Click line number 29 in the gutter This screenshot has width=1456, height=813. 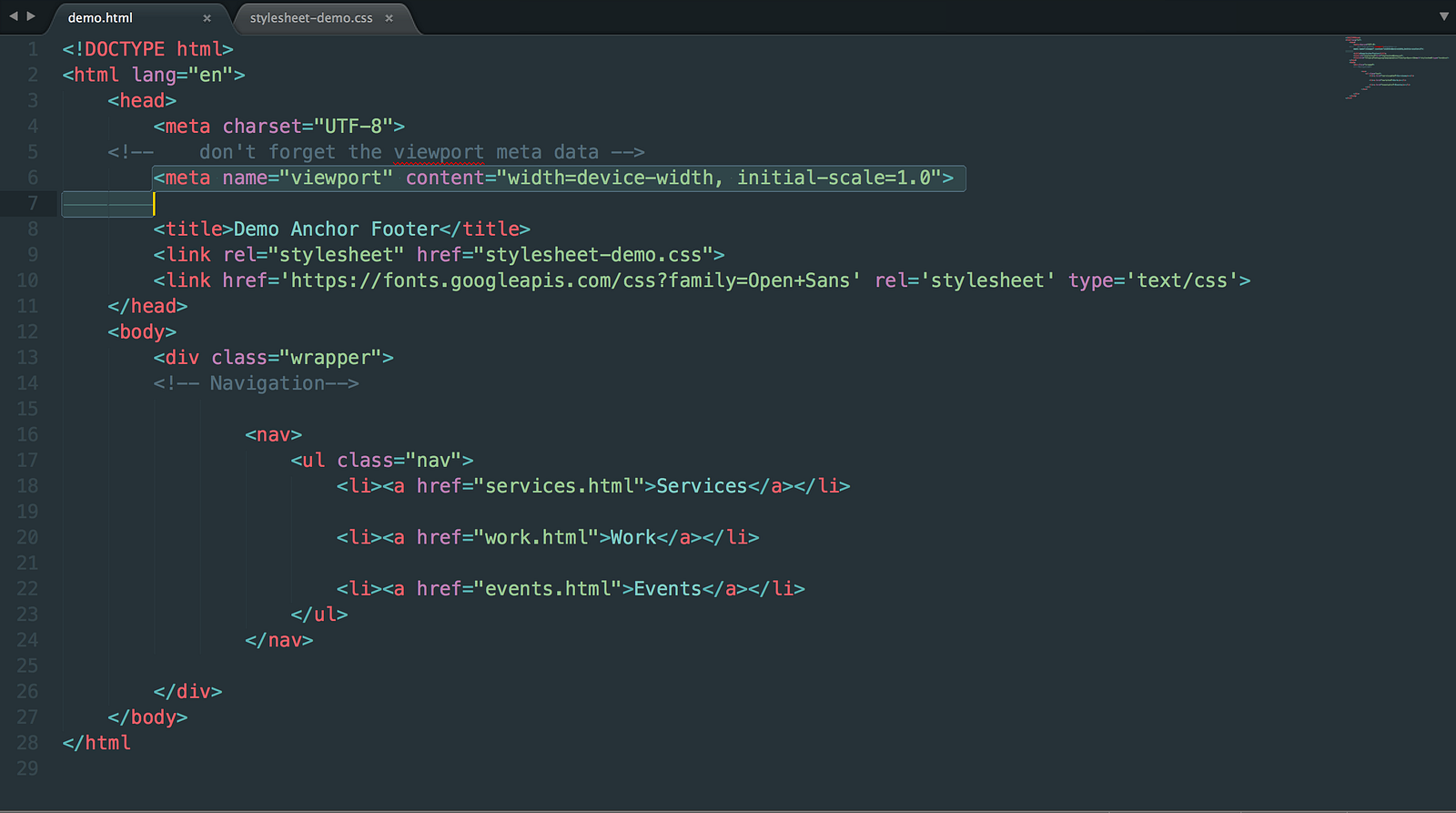coord(27,768)
